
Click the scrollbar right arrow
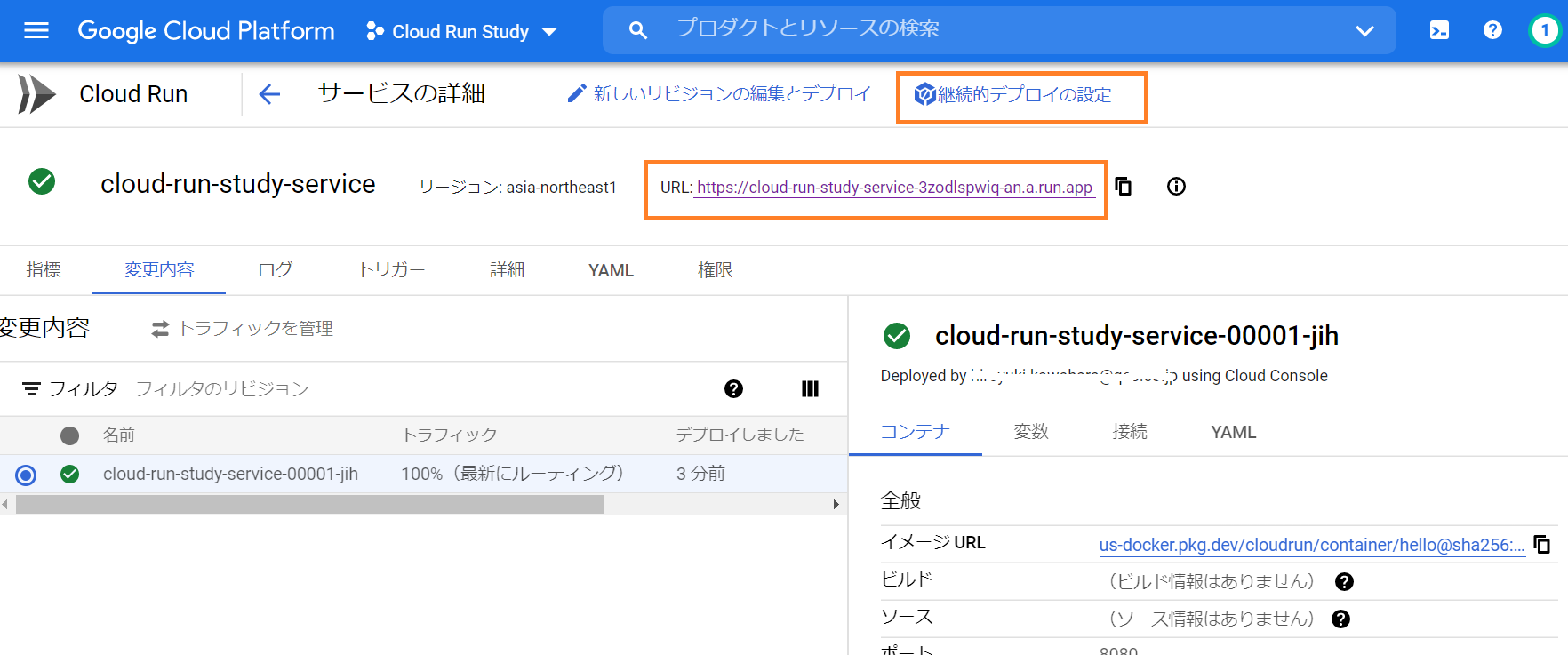click(836, 504)
